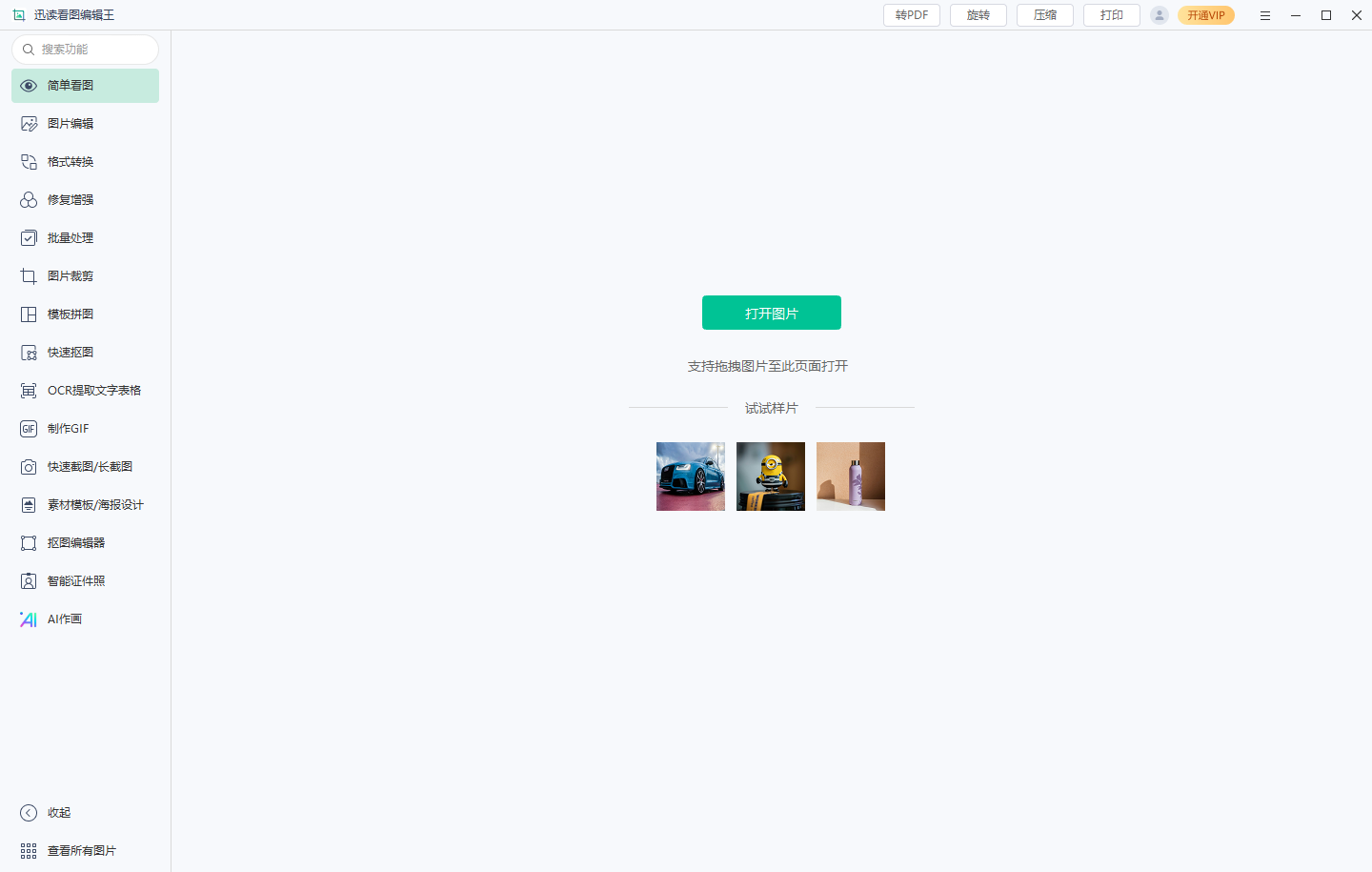The height and width of the screenshot is (872, 1372).
Task: Open 查看所有图片 grid view
Action: pos(69,851)
